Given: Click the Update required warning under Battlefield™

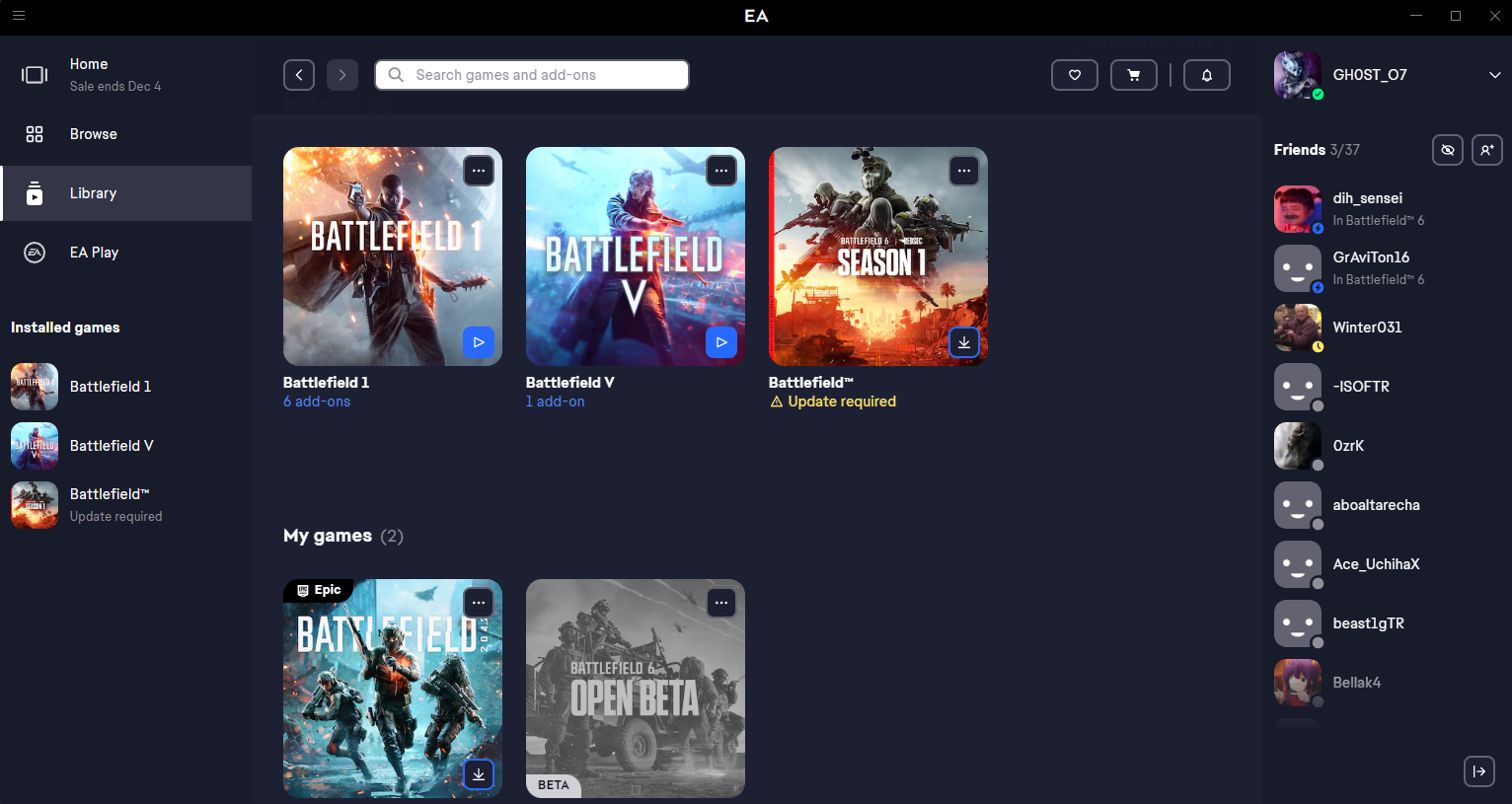Looking at the screenshot, I should (833, 402).
